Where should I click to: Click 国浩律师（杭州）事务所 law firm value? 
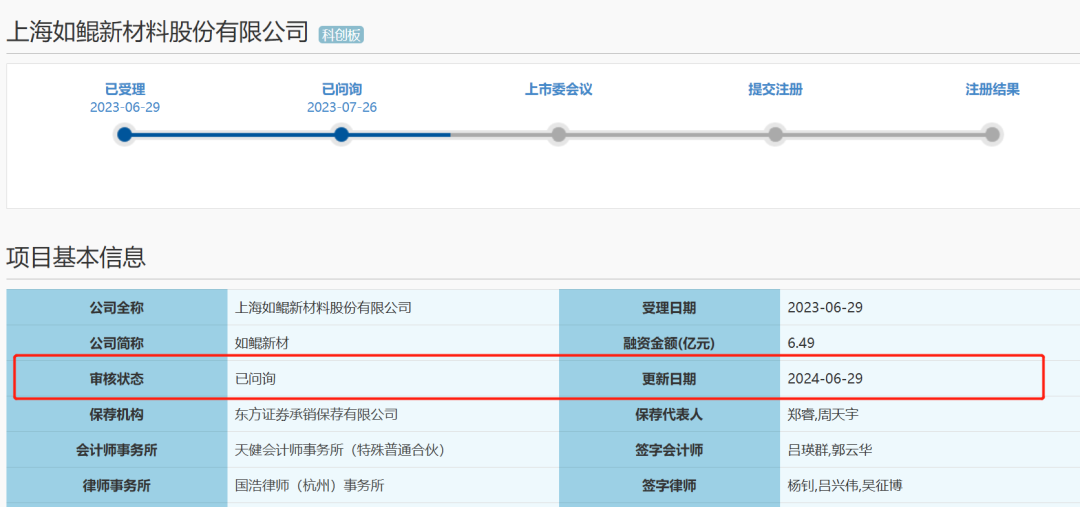pyautogui.click(x=309, y=486)
